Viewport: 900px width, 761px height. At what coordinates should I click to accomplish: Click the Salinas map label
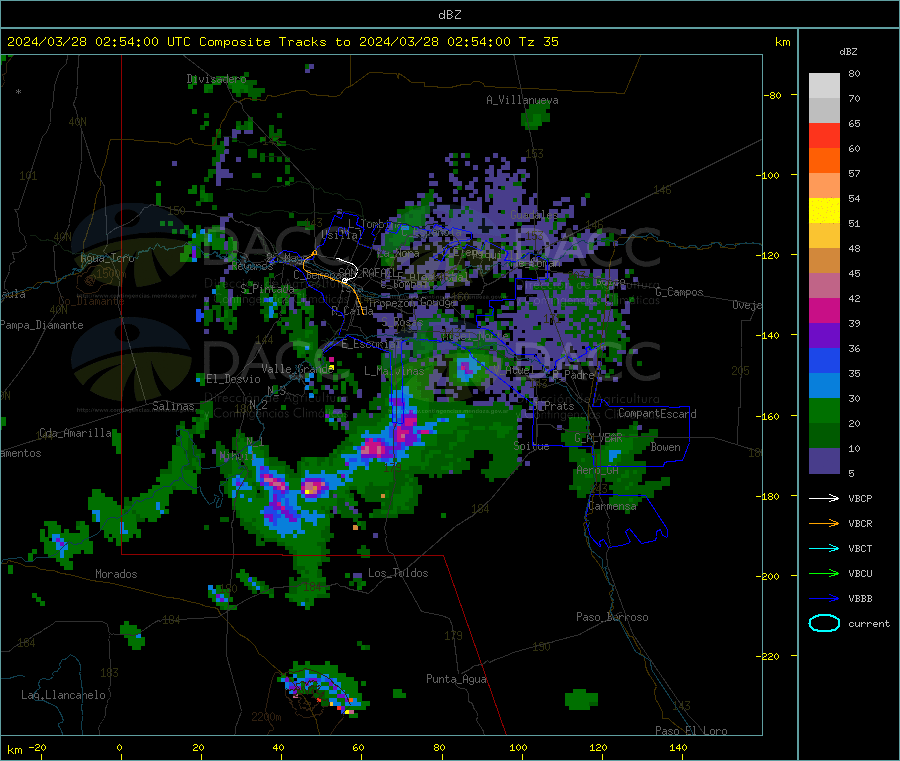pos(173,406)
